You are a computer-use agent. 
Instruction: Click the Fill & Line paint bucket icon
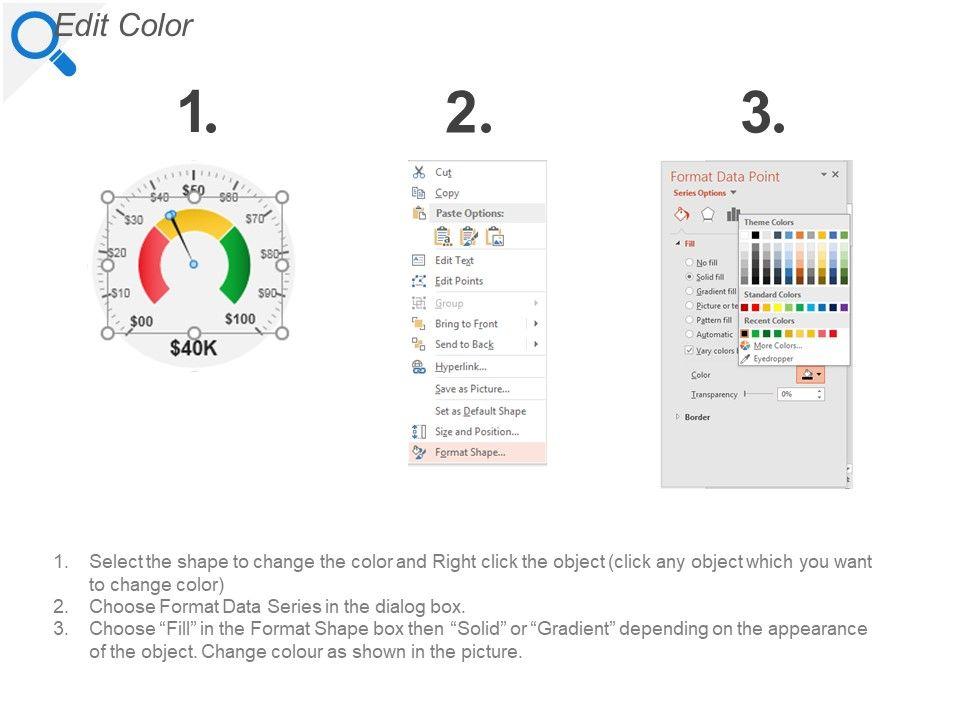click(682, 214)
